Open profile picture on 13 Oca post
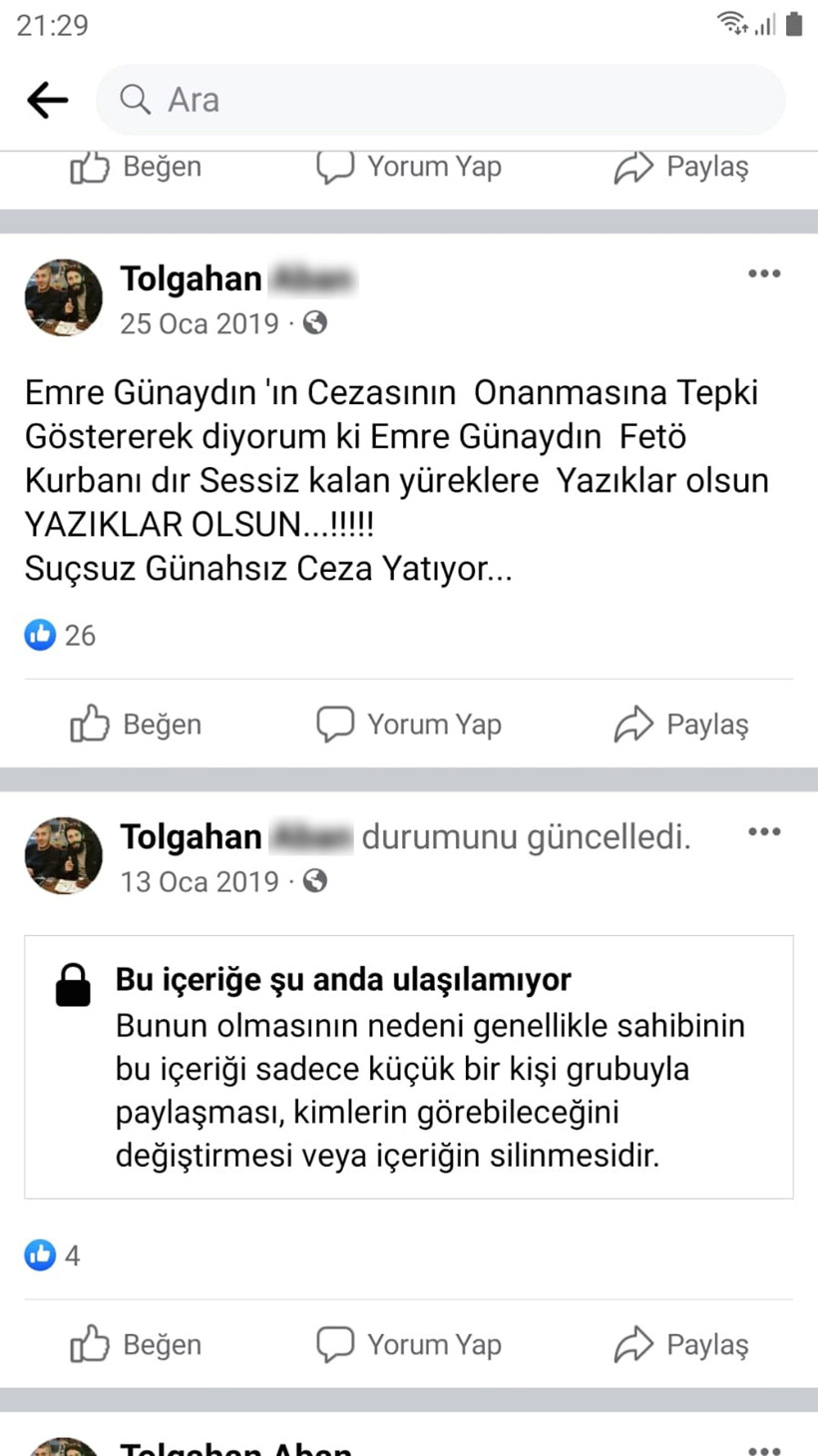The width and height of the screenshot is (818, 1456). pos(64,856)
